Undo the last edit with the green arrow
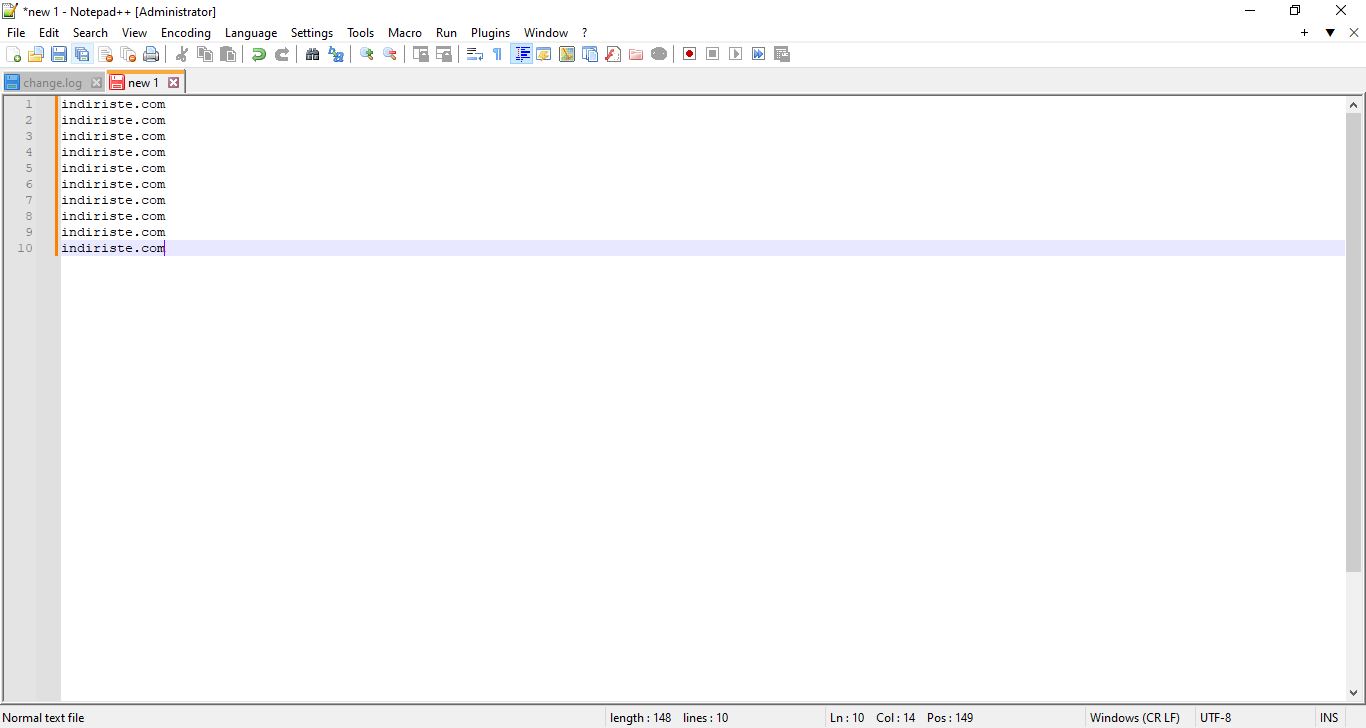The height and width of the screenshot is (728, 1366). point(259,54)
